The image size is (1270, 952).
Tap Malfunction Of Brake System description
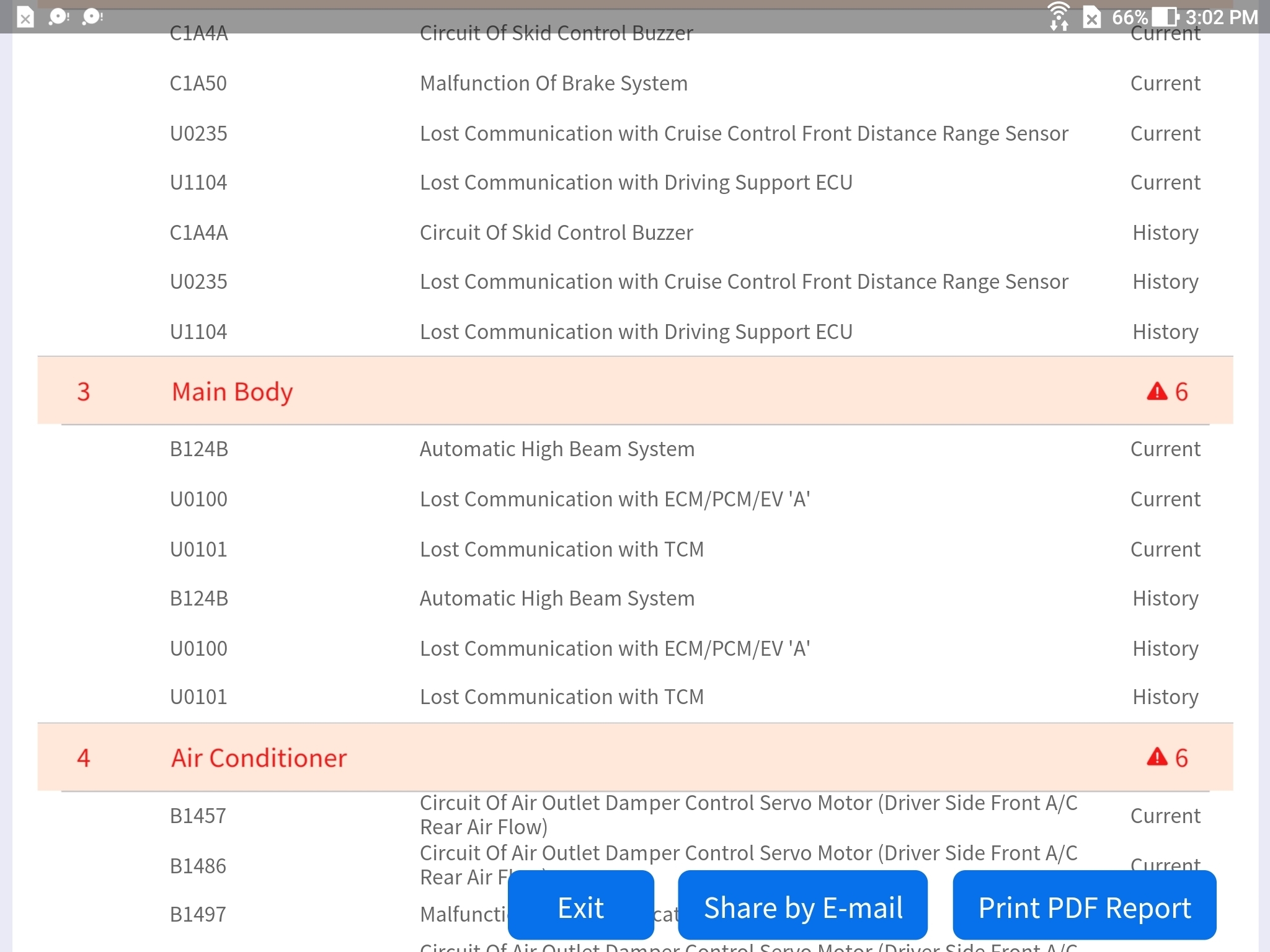click(x=553, y=84)
